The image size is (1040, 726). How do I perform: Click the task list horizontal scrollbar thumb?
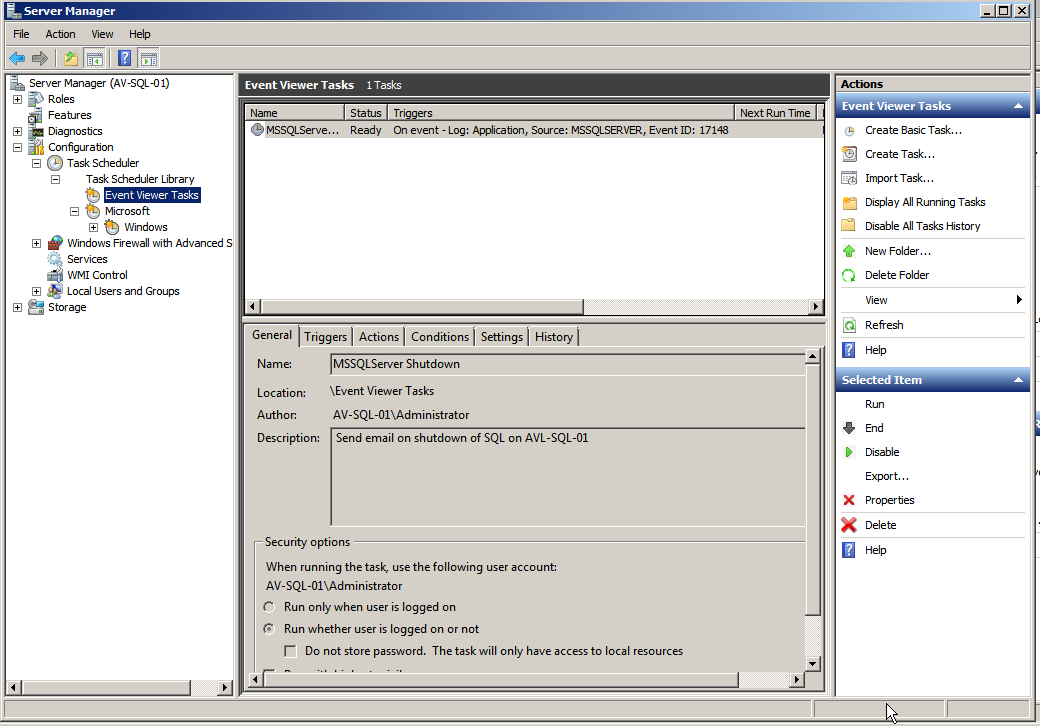click(422, 307)
